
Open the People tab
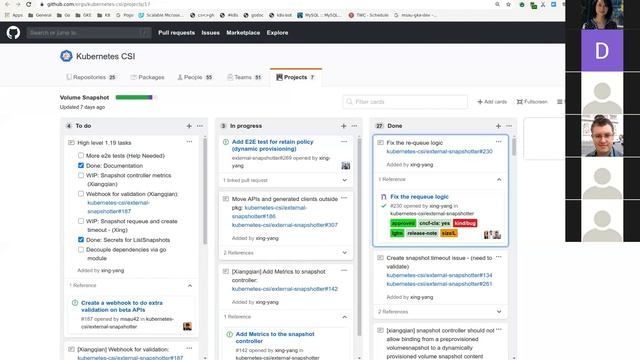coord(195,77)
